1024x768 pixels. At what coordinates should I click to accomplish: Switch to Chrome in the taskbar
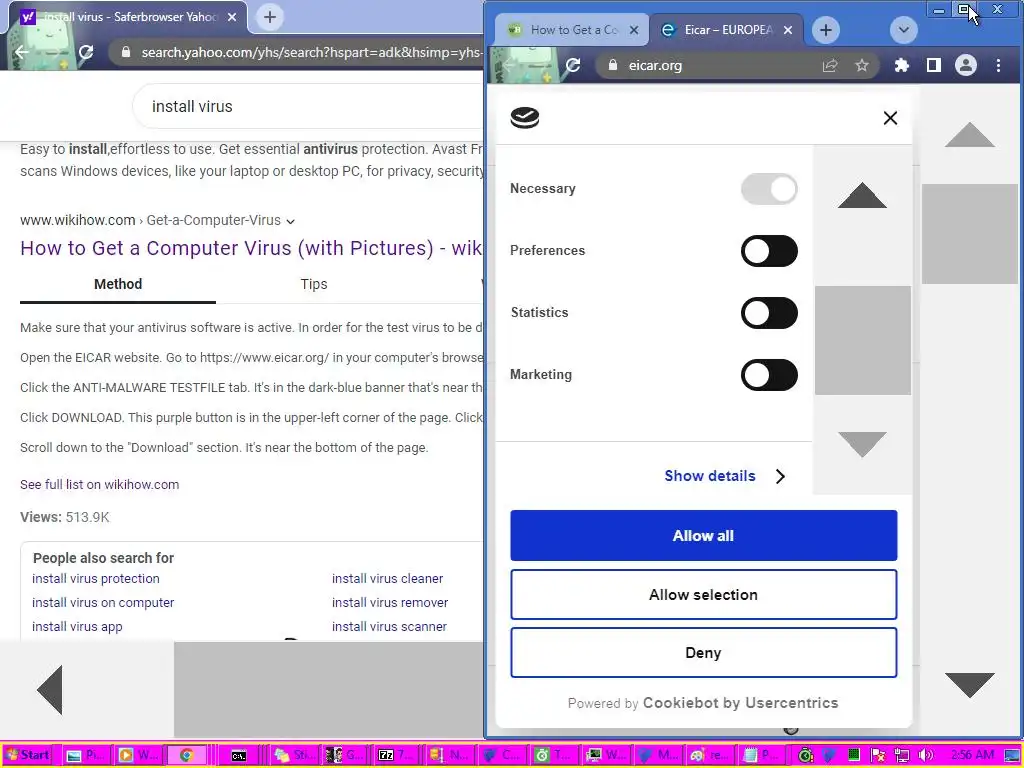pyautogui.click(x=186, y=755)
